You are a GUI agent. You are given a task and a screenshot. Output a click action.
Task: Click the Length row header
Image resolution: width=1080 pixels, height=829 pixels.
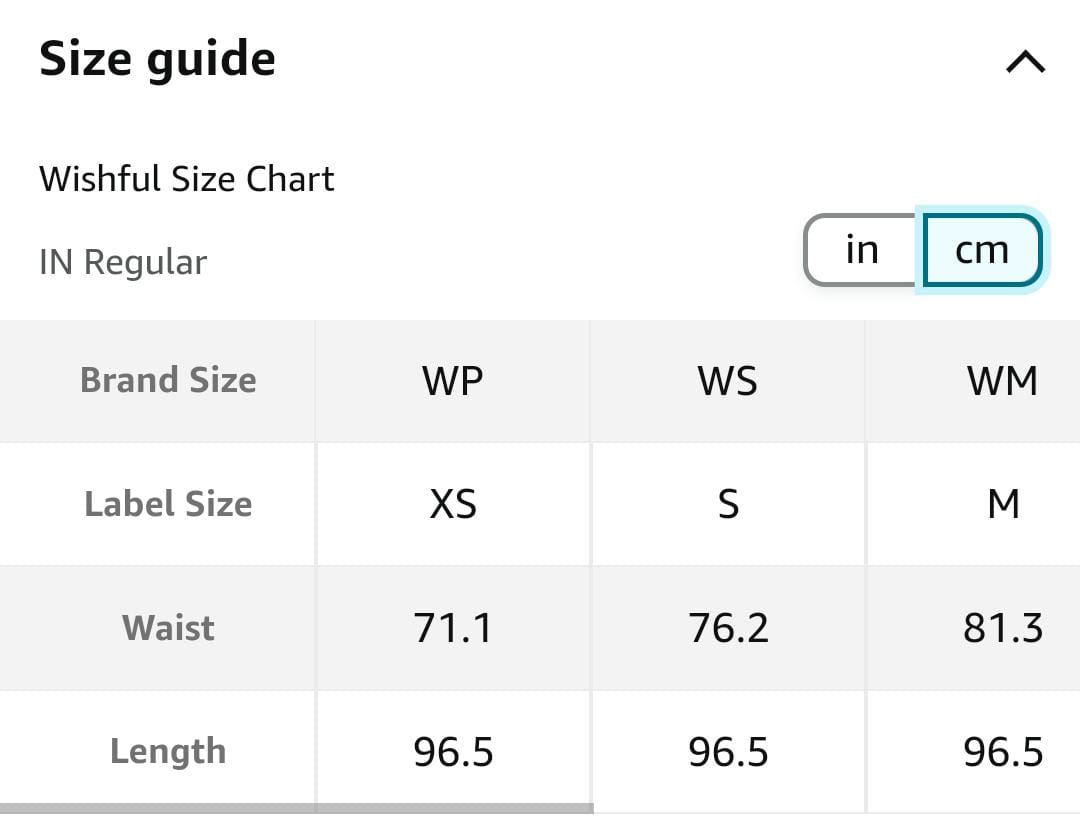coord(168,751)
